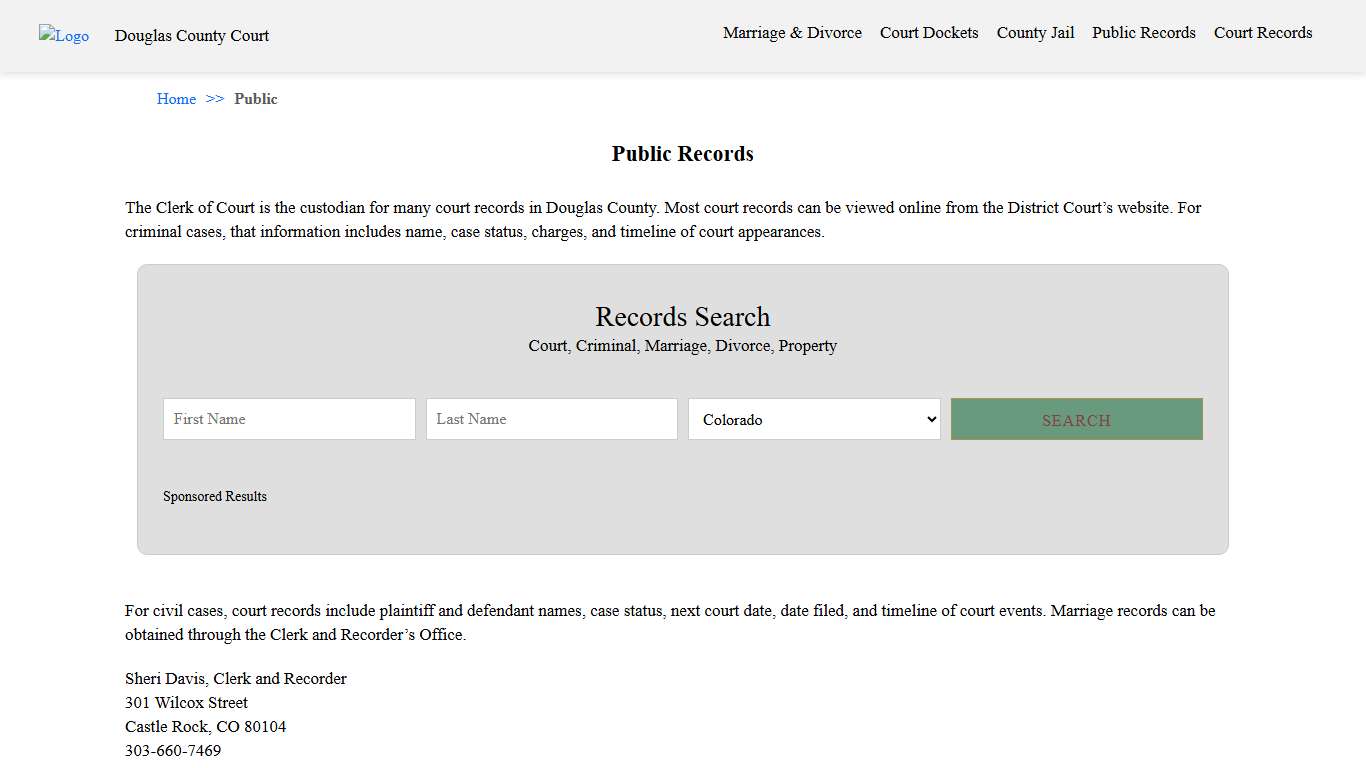
Task: Click the phone number 303-660-7469
Action: pyautogui.click(x=173, y=750)
